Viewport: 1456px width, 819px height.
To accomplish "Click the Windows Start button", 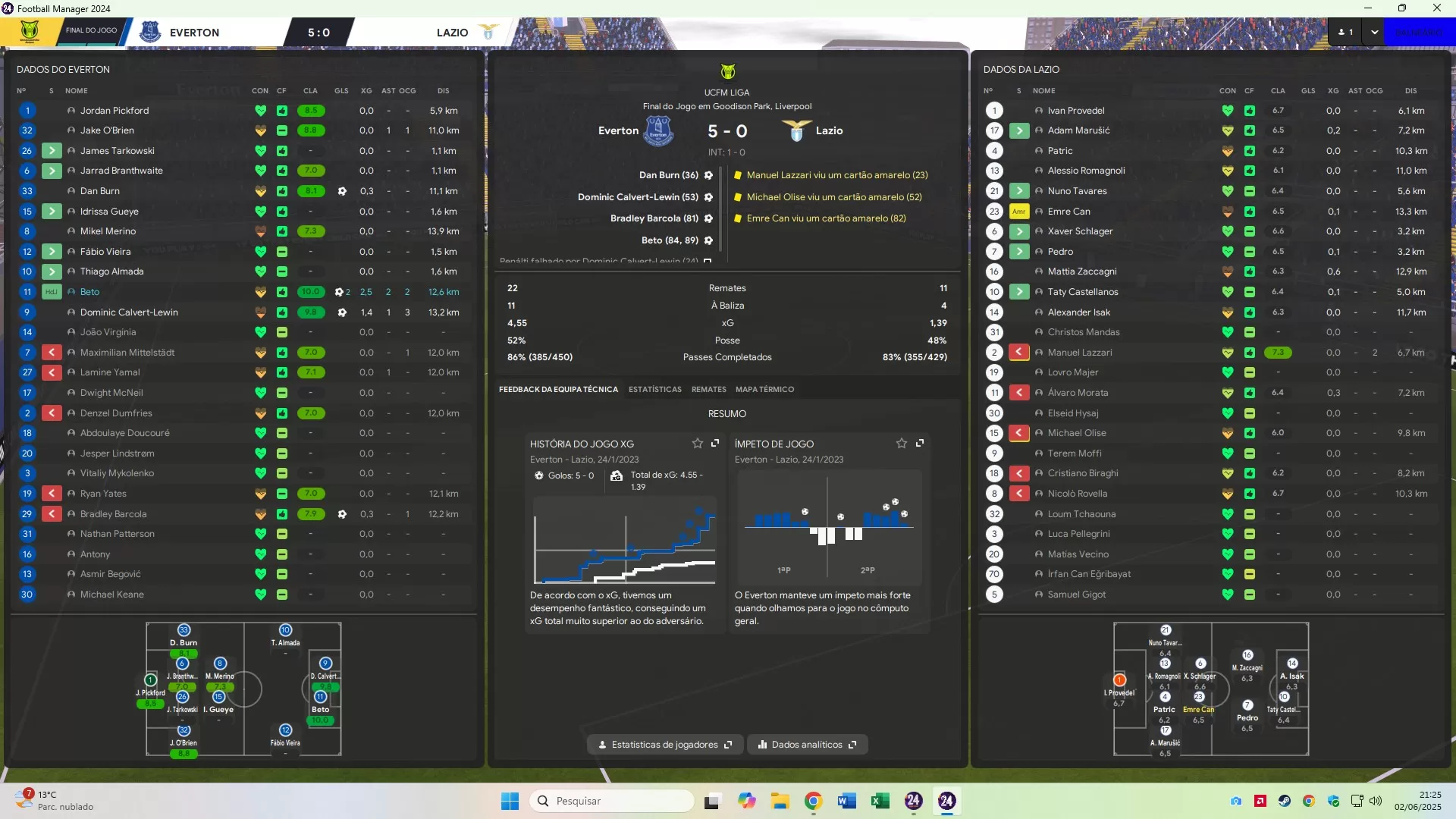I will click(x=510, y=801).
